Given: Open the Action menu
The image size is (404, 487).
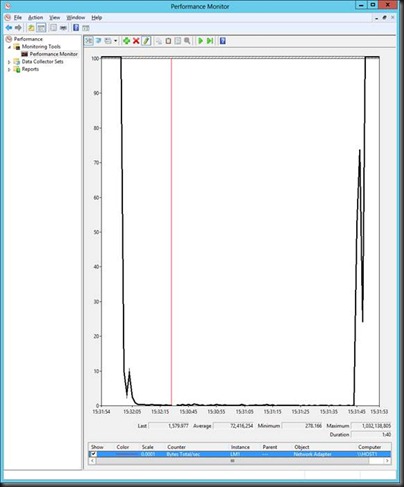Looking at the screenshot, I should (x=35, y=17).
